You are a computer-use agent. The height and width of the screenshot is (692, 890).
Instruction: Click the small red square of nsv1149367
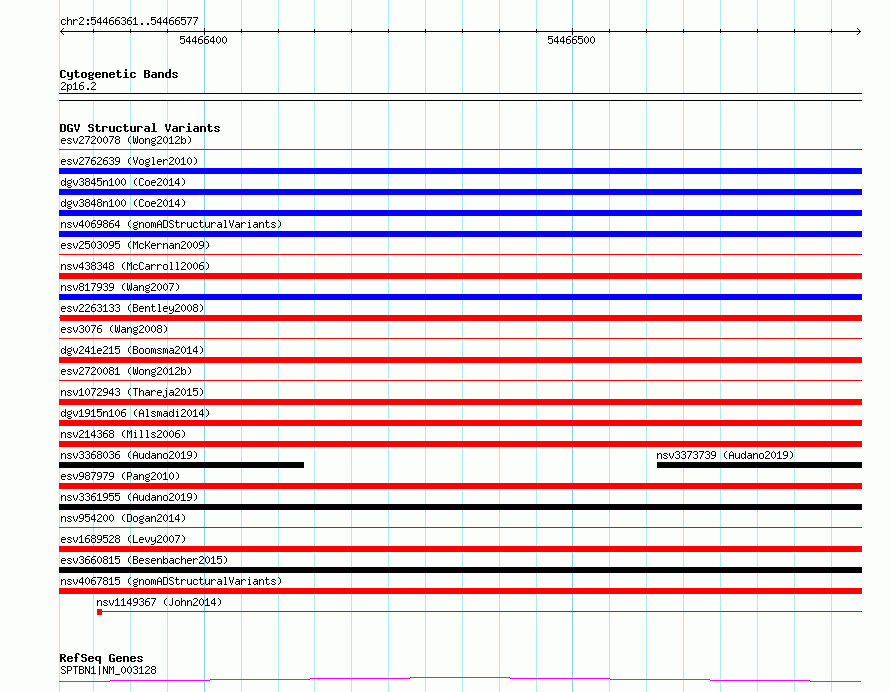(99, 612)
